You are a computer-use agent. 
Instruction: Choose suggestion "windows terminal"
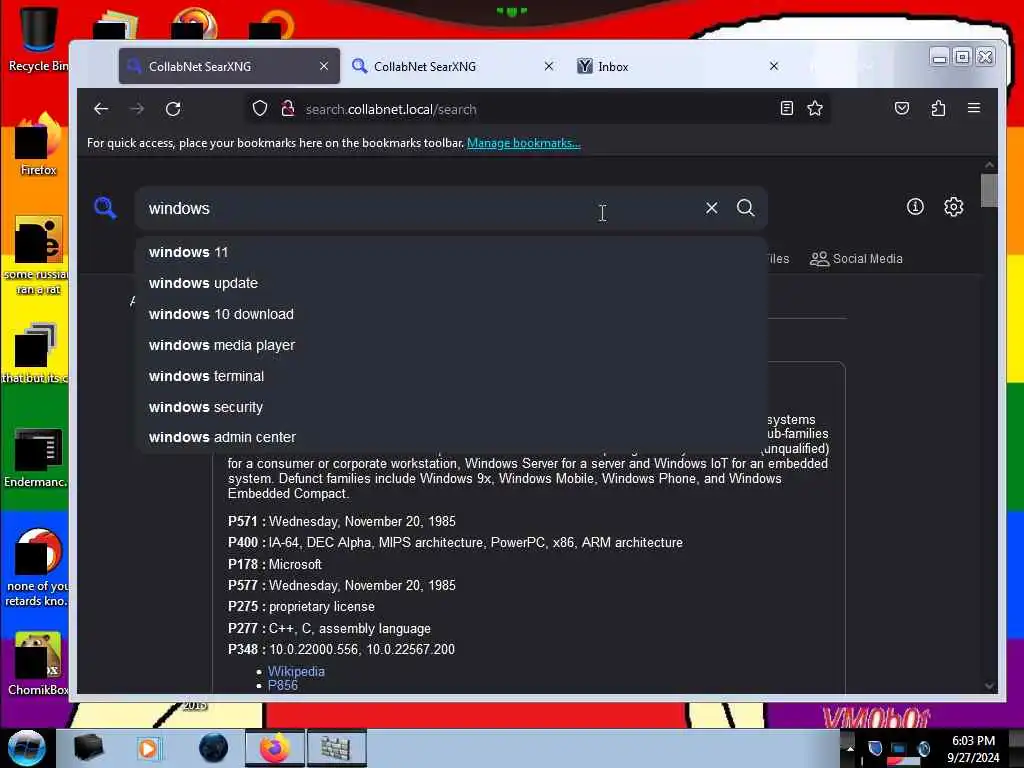click(x=451, y=376)
